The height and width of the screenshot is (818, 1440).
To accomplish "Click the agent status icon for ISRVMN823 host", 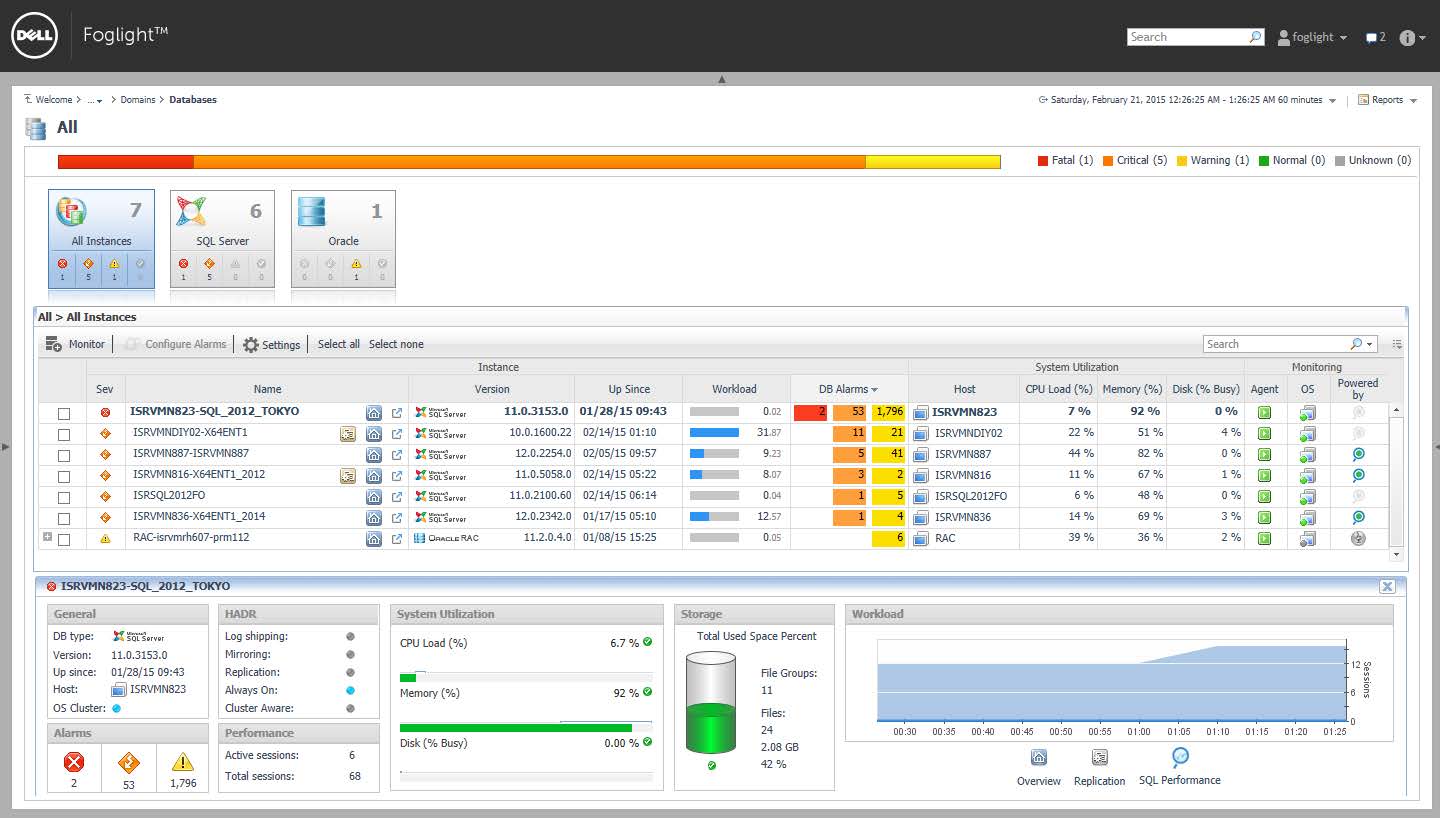I will click(x=1264, y=412).
